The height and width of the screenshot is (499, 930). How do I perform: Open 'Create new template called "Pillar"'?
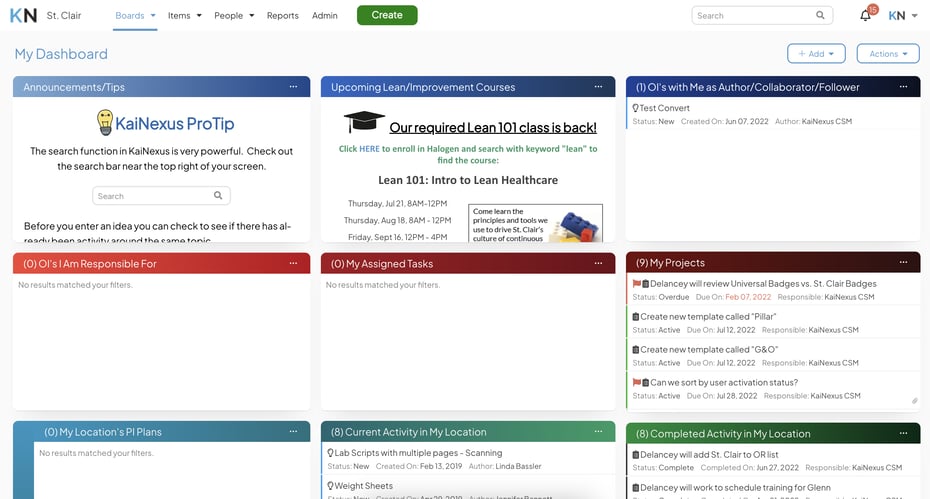708,317
